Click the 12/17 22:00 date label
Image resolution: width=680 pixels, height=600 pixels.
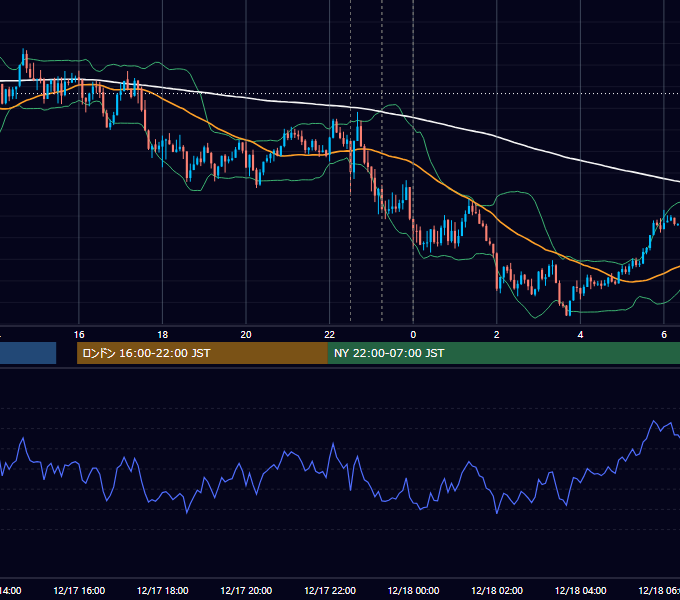(x=330, y=590)
